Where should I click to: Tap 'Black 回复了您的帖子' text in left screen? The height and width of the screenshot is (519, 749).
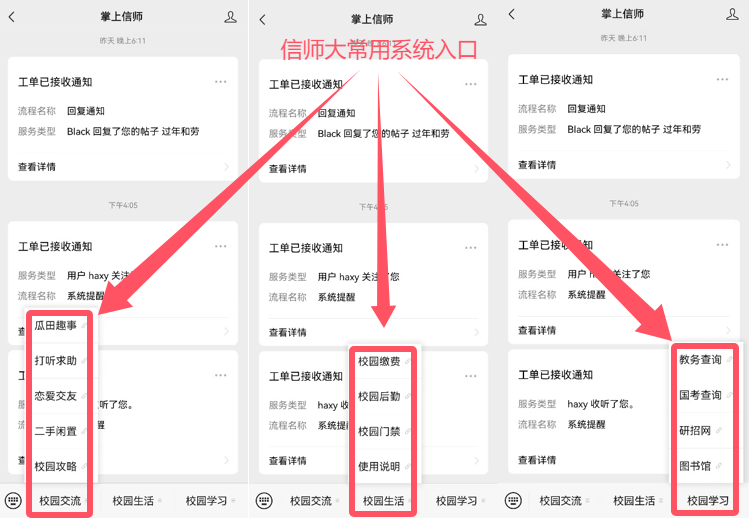click(x=113, y=131)
